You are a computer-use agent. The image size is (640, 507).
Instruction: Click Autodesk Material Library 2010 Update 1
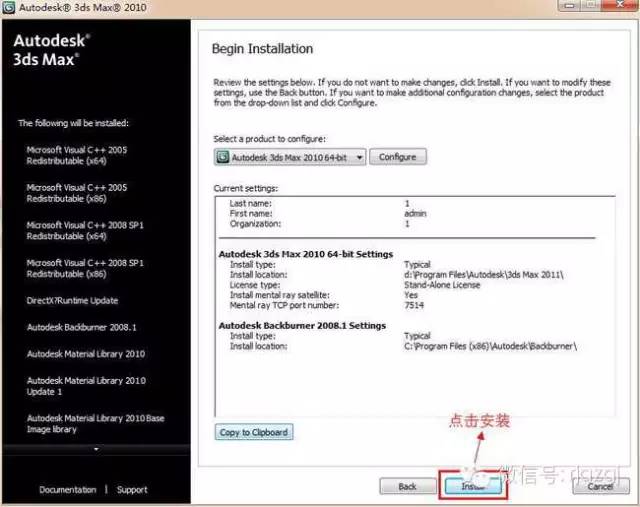pyautogui.click(x=86, y=386)
